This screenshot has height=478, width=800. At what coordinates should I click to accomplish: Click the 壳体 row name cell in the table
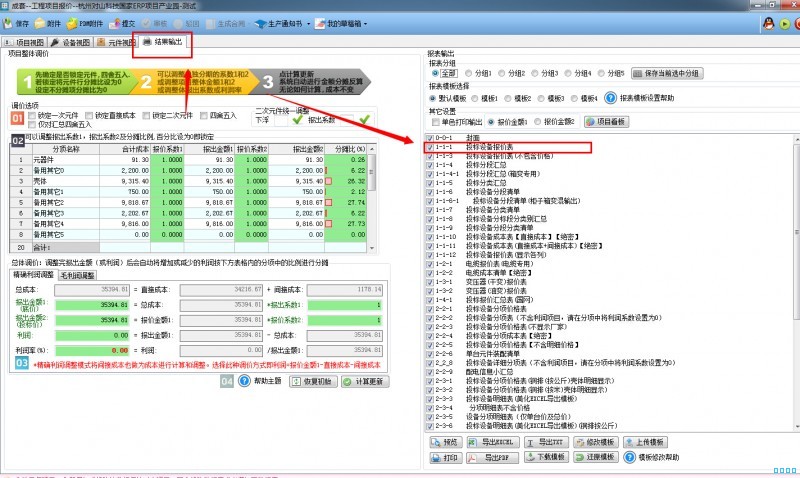(x=65, y=181)
